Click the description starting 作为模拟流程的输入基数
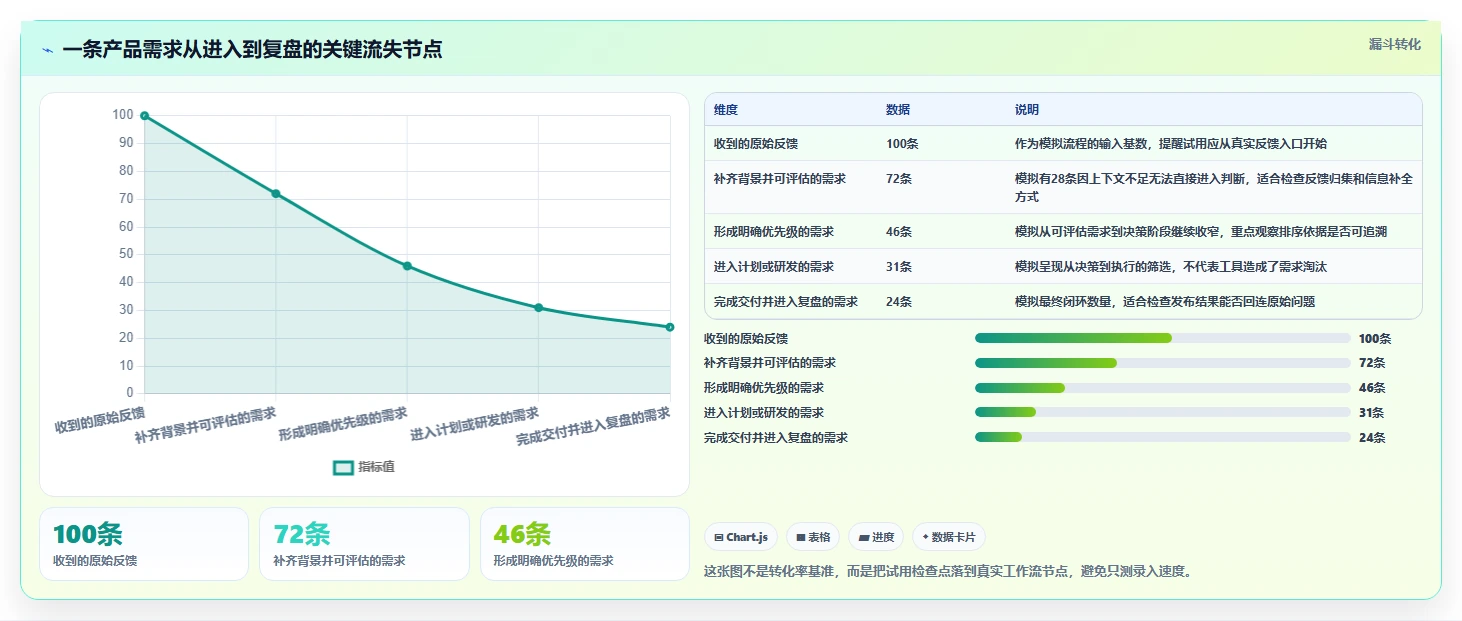Screen dimensions: 1462x621 [1171, 144]
